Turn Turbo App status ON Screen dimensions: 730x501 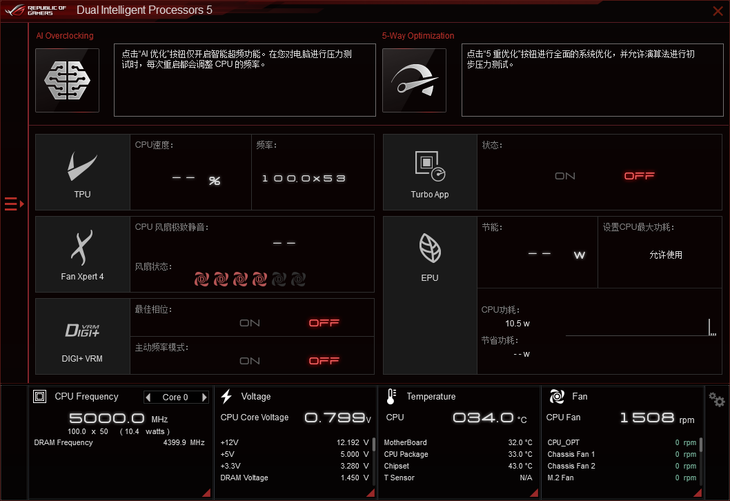[565, 176]
